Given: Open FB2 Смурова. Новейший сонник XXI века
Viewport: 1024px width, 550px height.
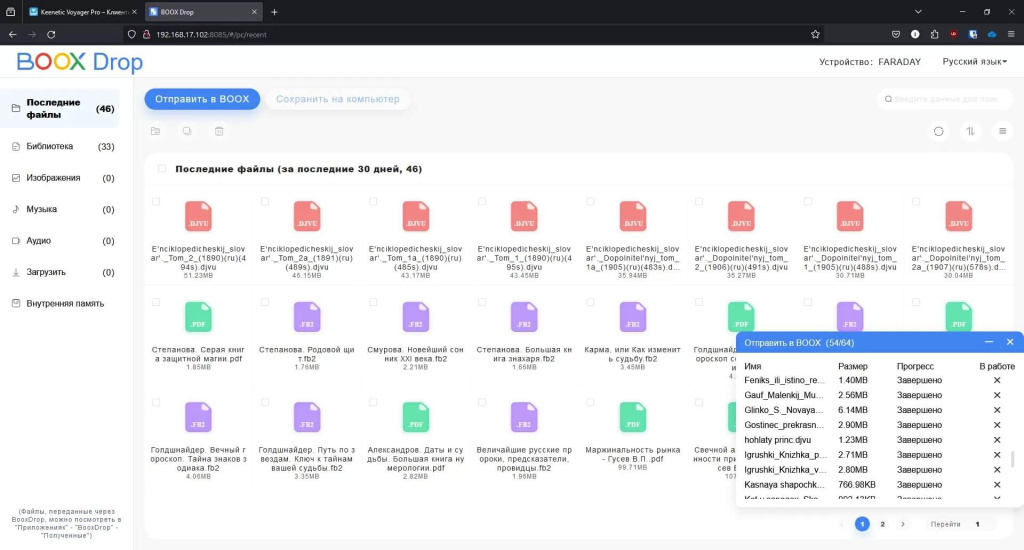Looking at the screenshot, I should pyautogui.click(x=415, y=317).
